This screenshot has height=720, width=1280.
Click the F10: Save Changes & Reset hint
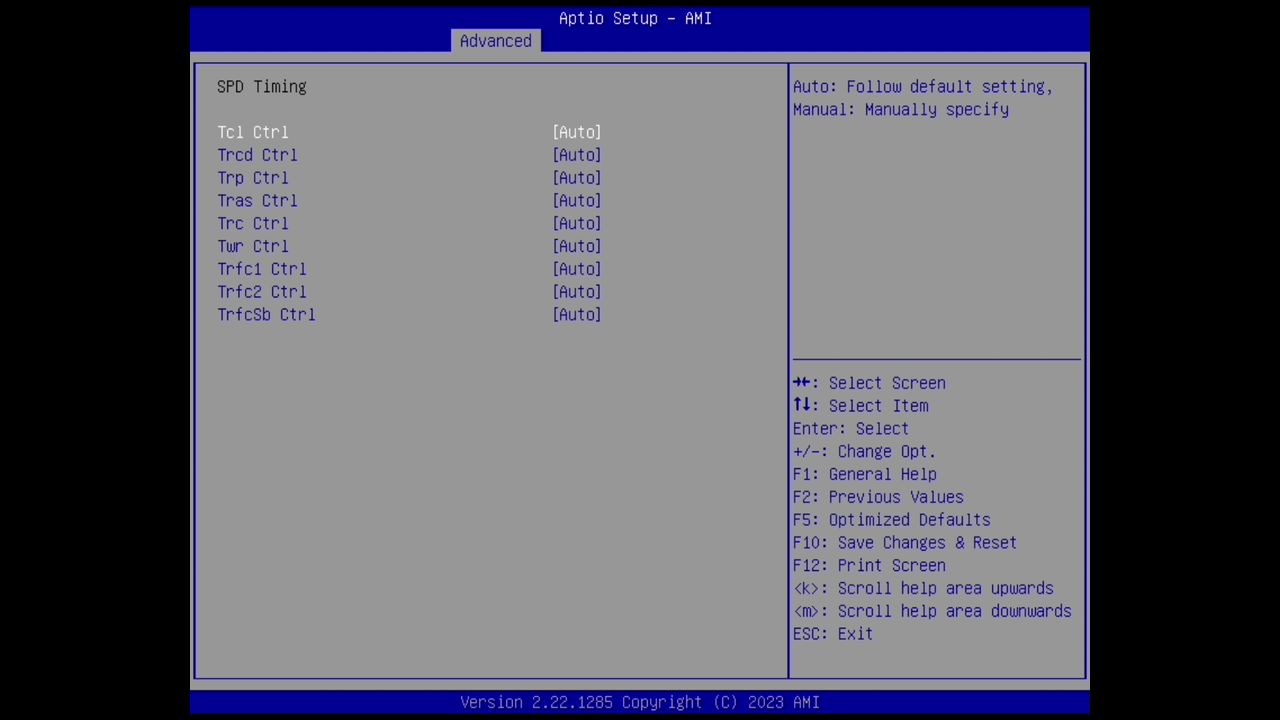pyautogui.click(x=905, y=543)
